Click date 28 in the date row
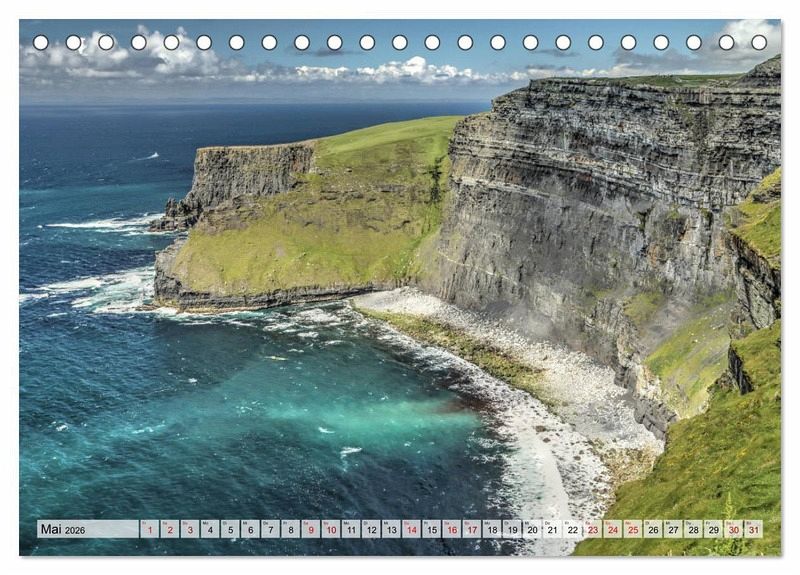800x575 pixels. [693, 530]
